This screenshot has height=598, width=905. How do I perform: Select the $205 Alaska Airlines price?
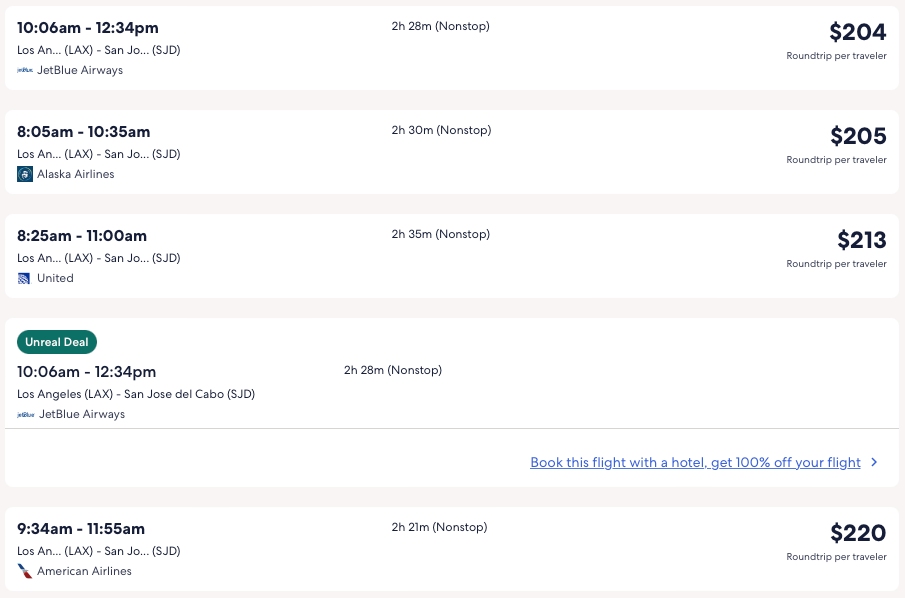pyautogui.click(x=858, y=136)
